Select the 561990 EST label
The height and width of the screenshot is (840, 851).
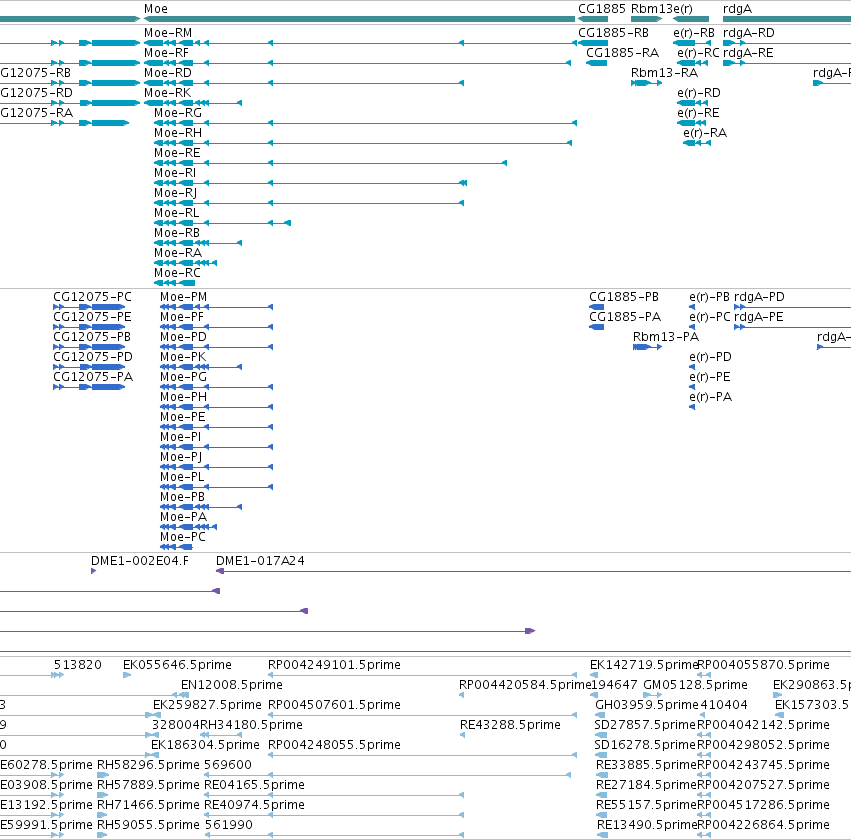pyautogui.click(x=228, y=825)
